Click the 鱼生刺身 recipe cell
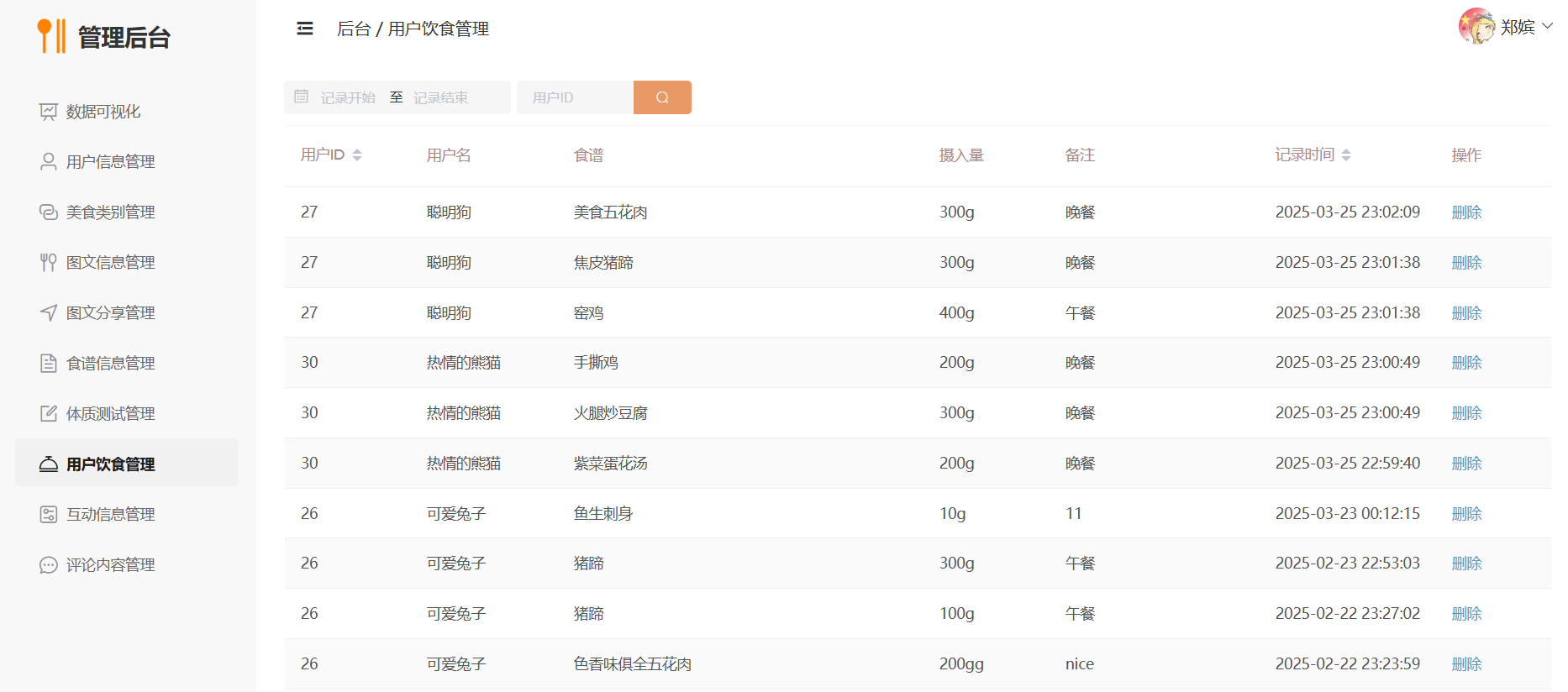The height and width of the screenshot is (692, 1568). click(x=603, y=514)
